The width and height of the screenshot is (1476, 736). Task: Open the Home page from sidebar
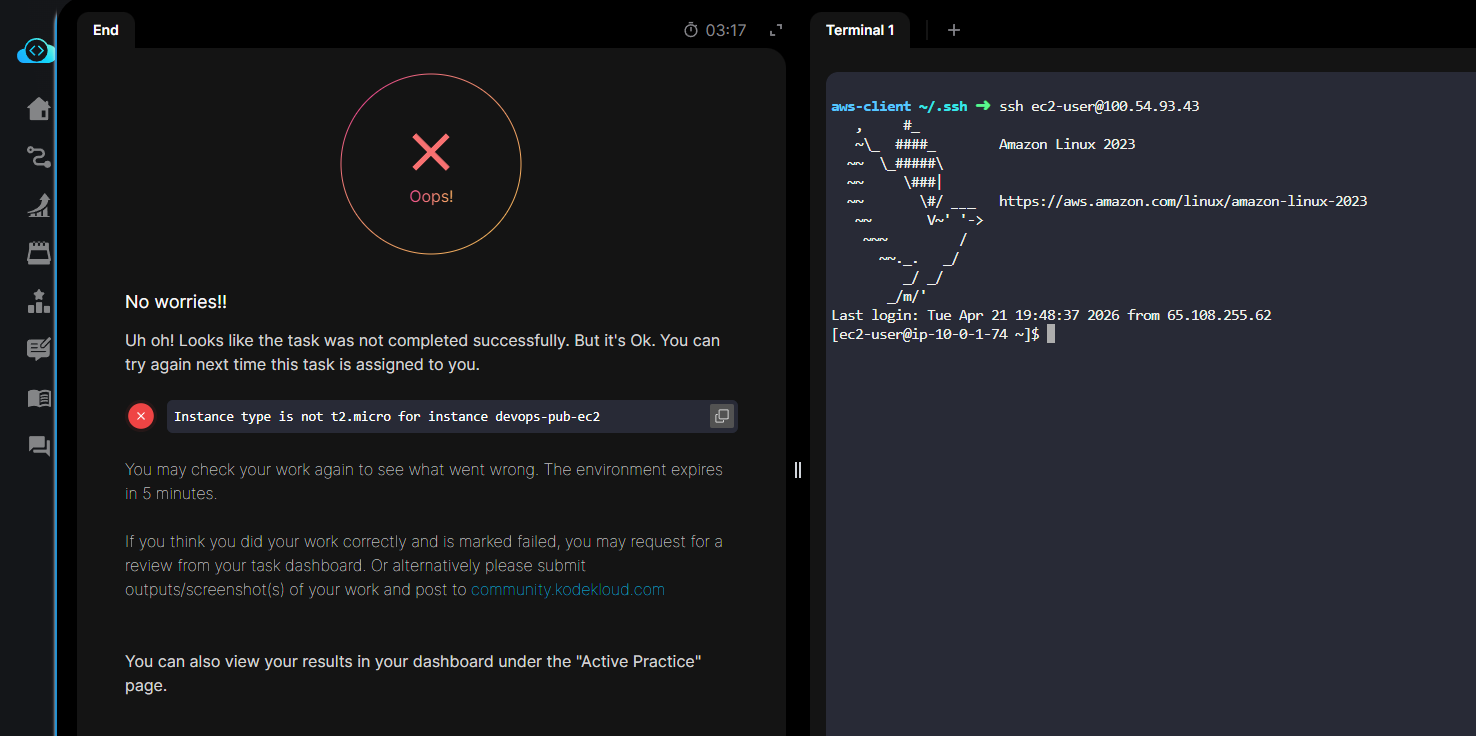39,108
